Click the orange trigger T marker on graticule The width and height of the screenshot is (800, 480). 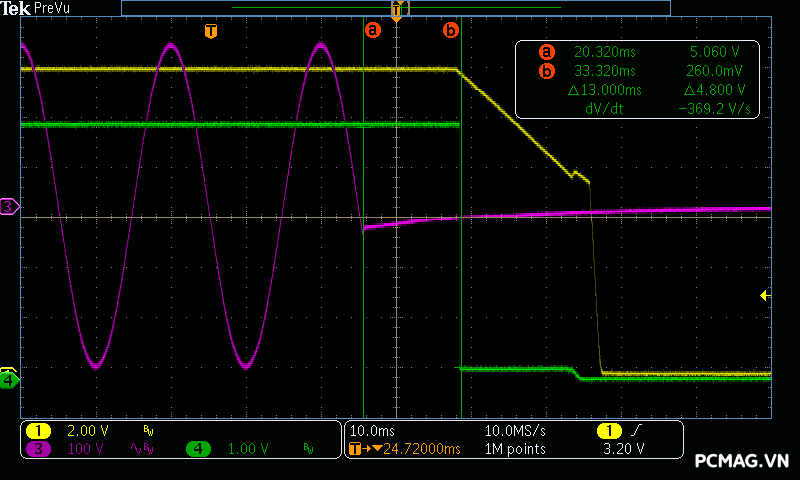coord(210,31)
